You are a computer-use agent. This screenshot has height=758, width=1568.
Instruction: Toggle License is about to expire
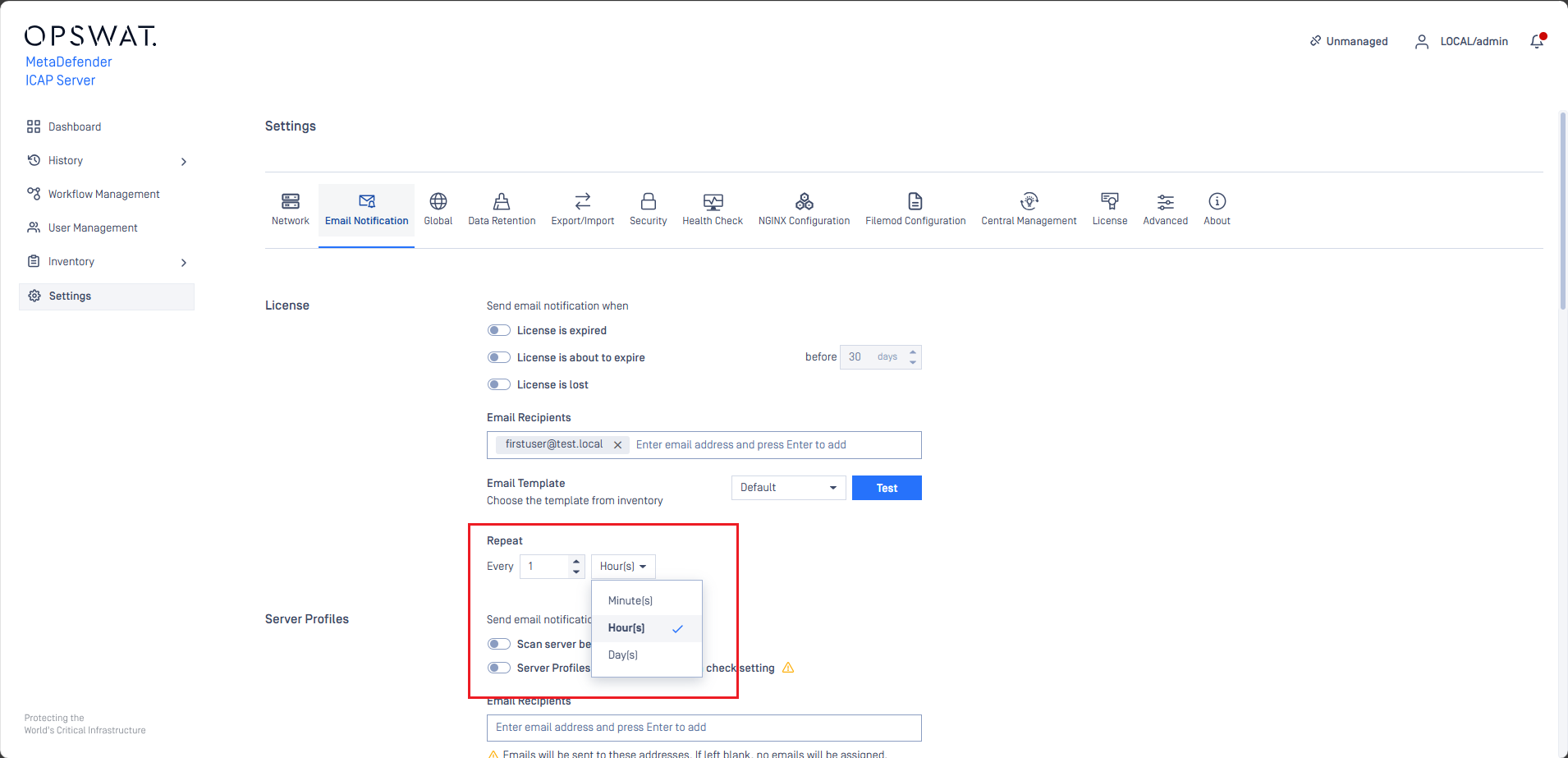click(499, 357)
